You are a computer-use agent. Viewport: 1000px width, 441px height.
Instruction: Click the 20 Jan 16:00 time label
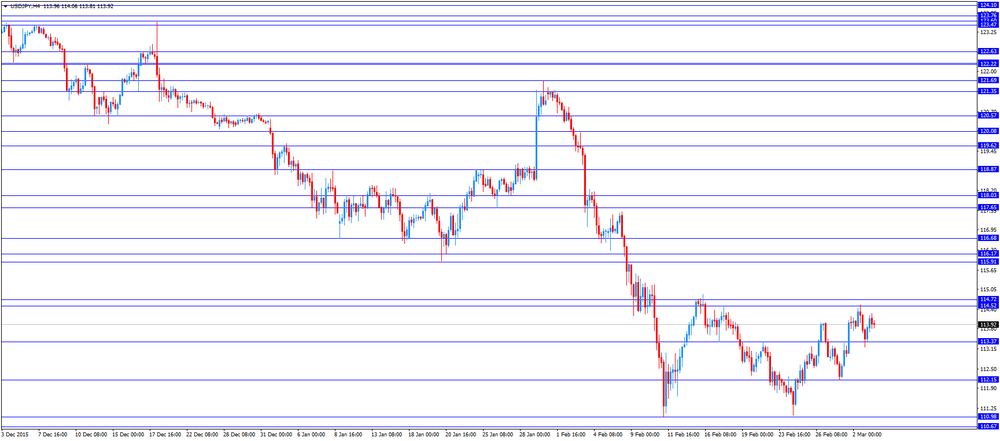(x=459, y=435)
